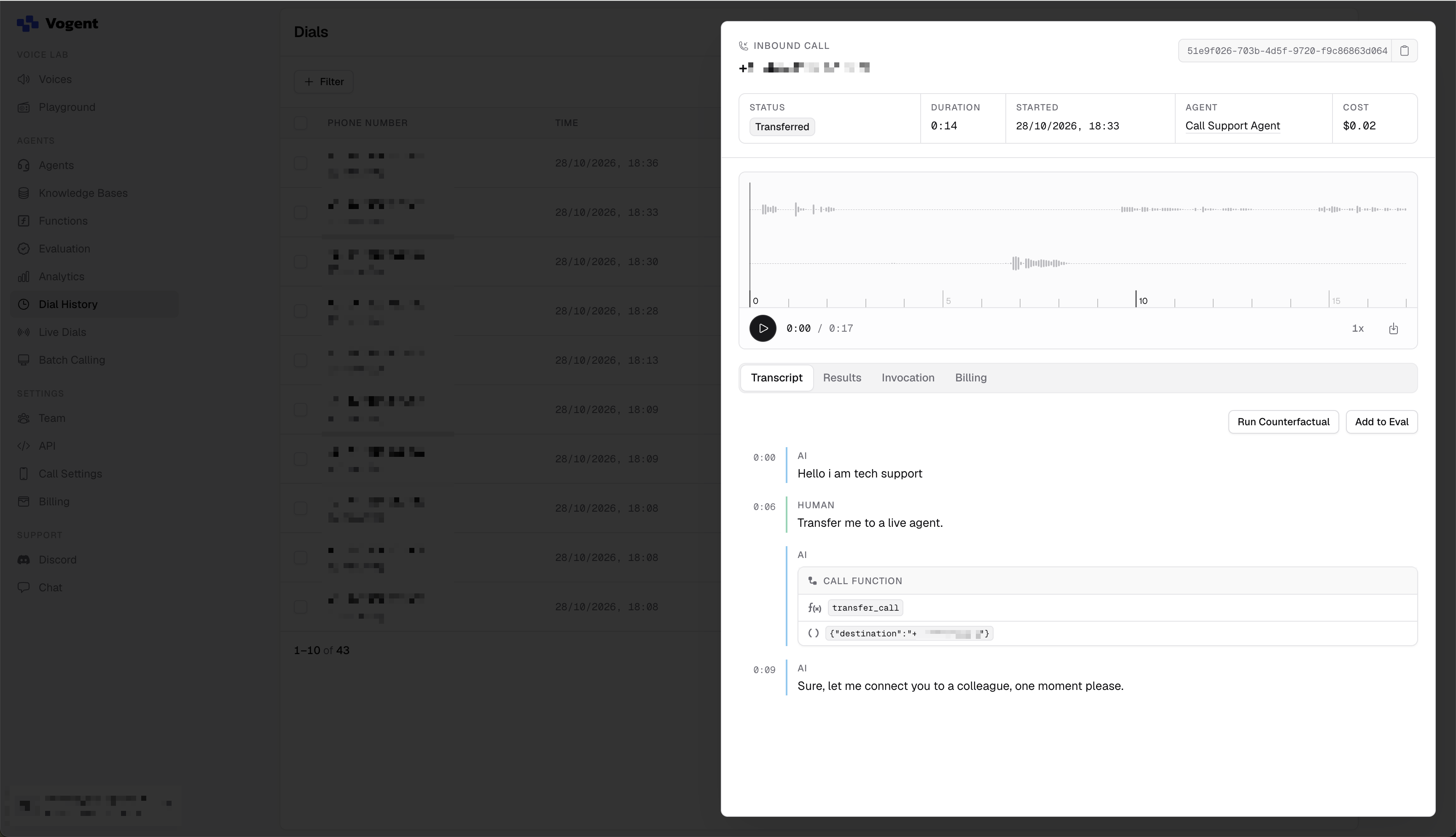The image size is (1456, 837).
Task: Click Add to Eval button
Action: (x=1381, y=422)
